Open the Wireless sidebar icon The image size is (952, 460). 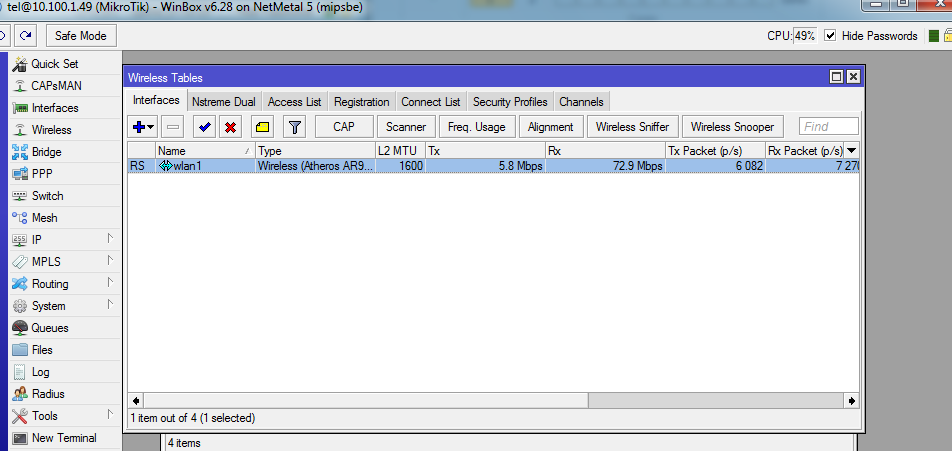coord(20,130)
